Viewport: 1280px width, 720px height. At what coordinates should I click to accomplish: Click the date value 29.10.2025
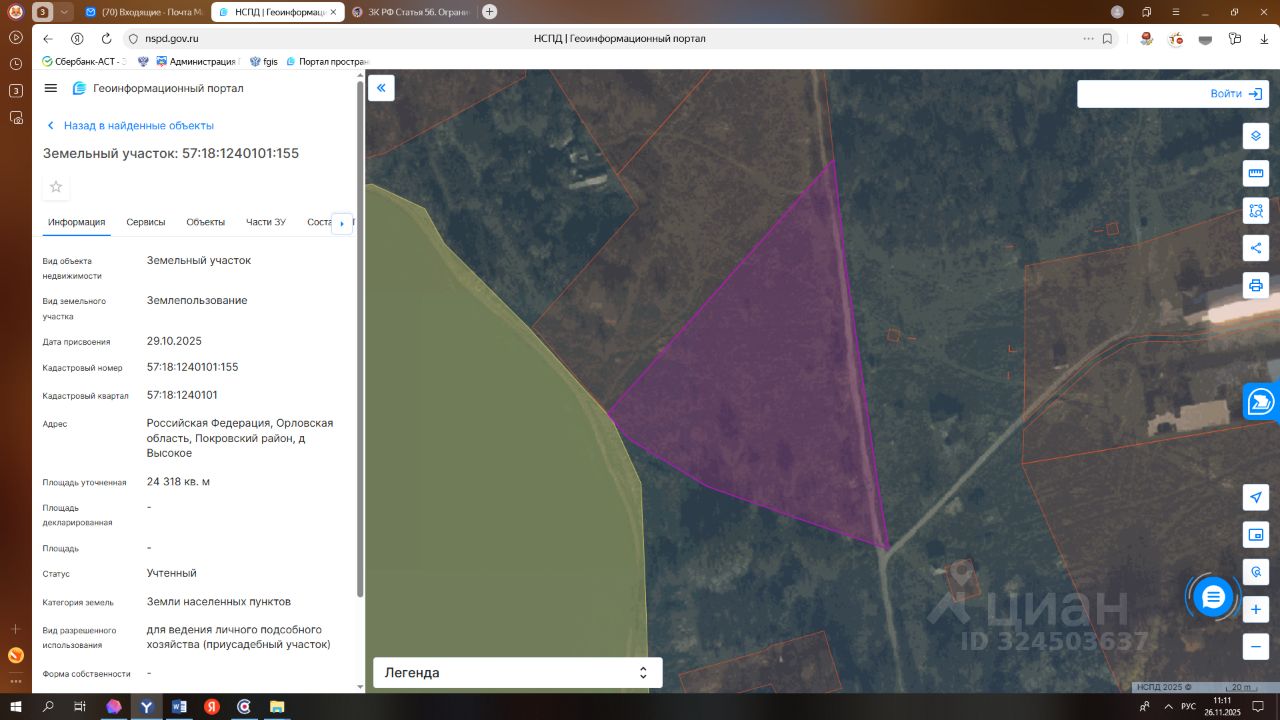coord(174,341)
